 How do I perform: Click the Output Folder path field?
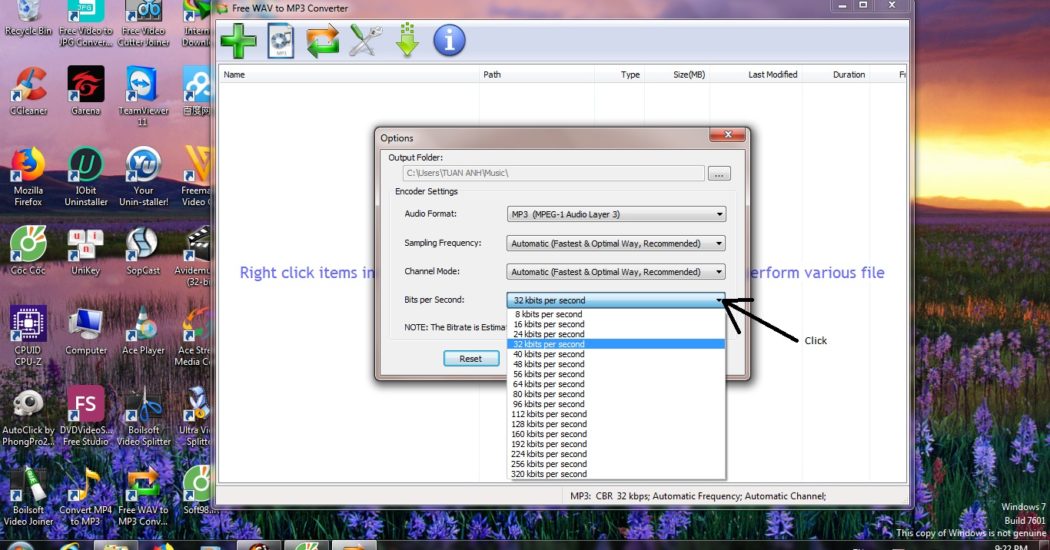[x=553, y=174]
